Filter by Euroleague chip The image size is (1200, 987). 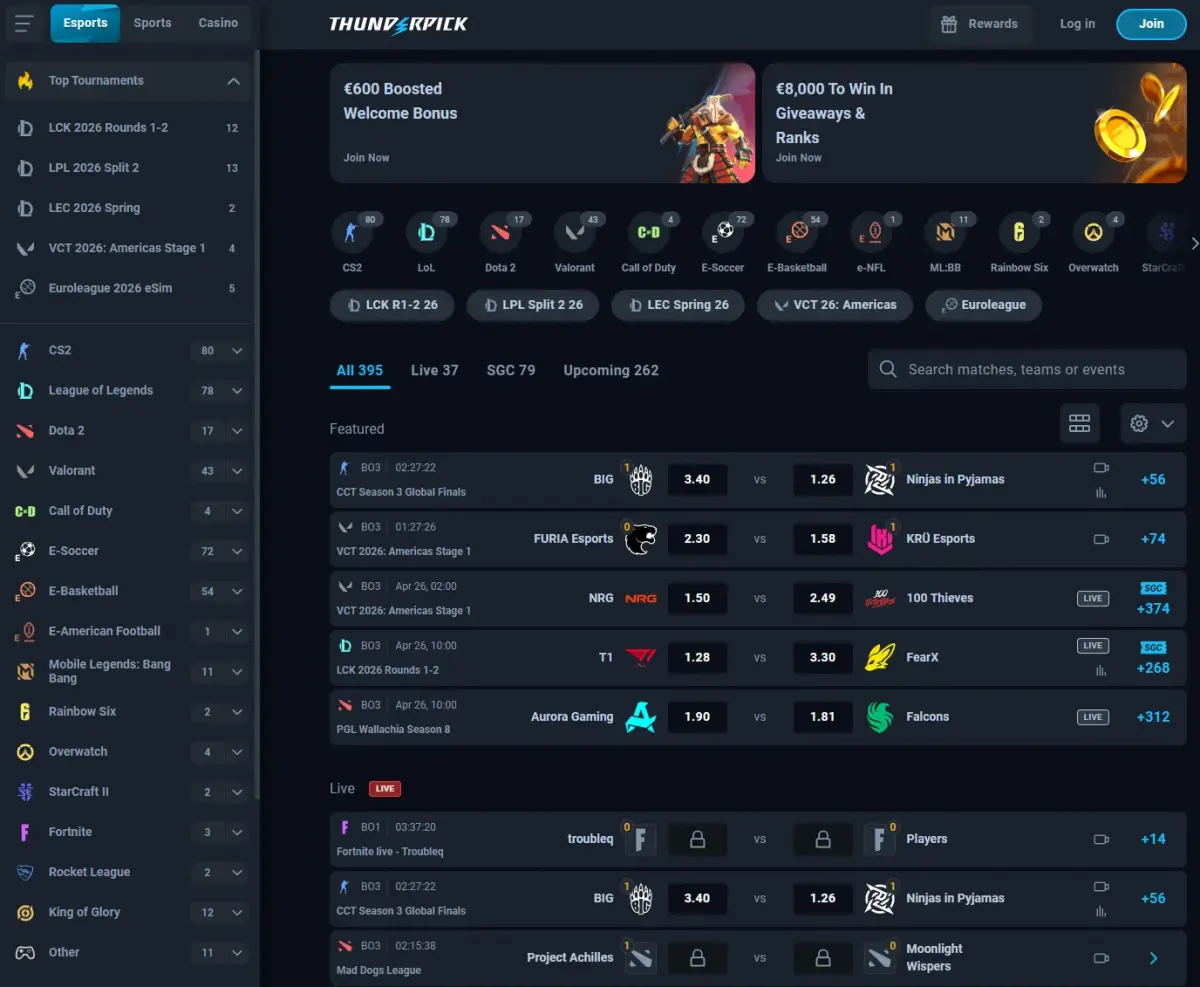(983, 305)
